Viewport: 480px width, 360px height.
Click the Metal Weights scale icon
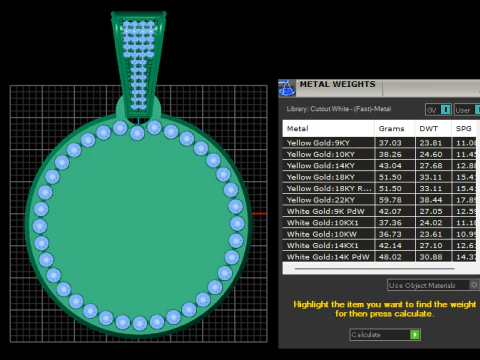point(287,88)
